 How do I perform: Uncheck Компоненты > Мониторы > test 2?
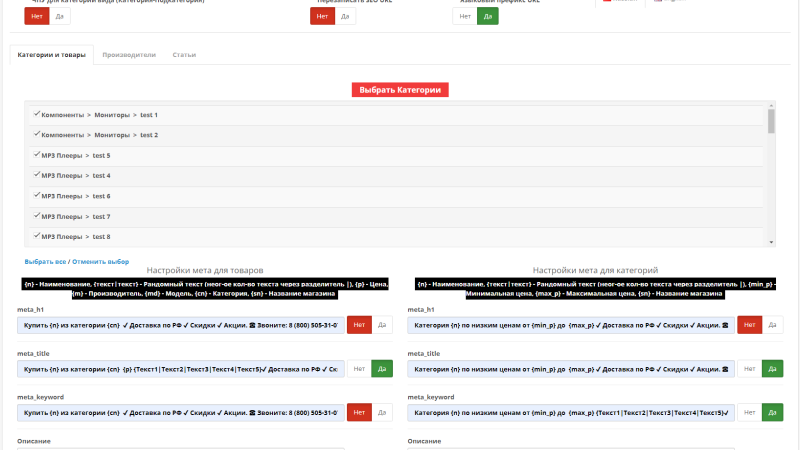(37, 134)
